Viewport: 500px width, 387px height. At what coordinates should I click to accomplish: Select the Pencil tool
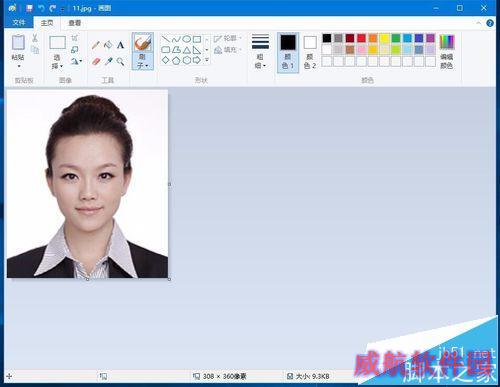click(96, 45)
